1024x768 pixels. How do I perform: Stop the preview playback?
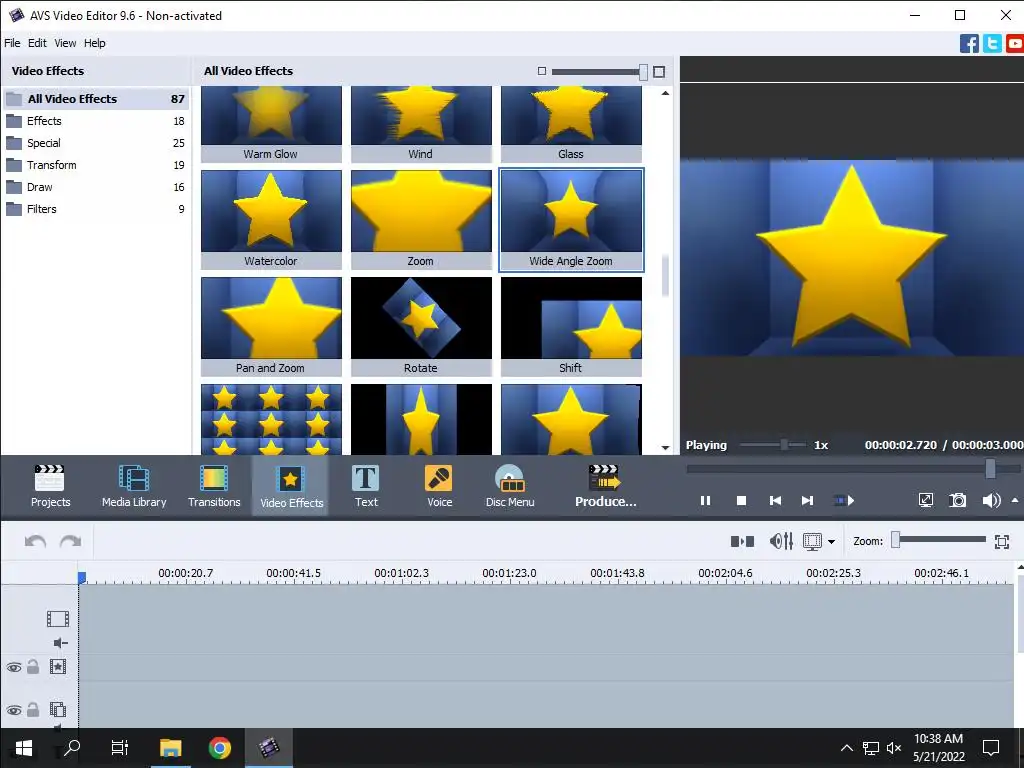tap(741, 501)
